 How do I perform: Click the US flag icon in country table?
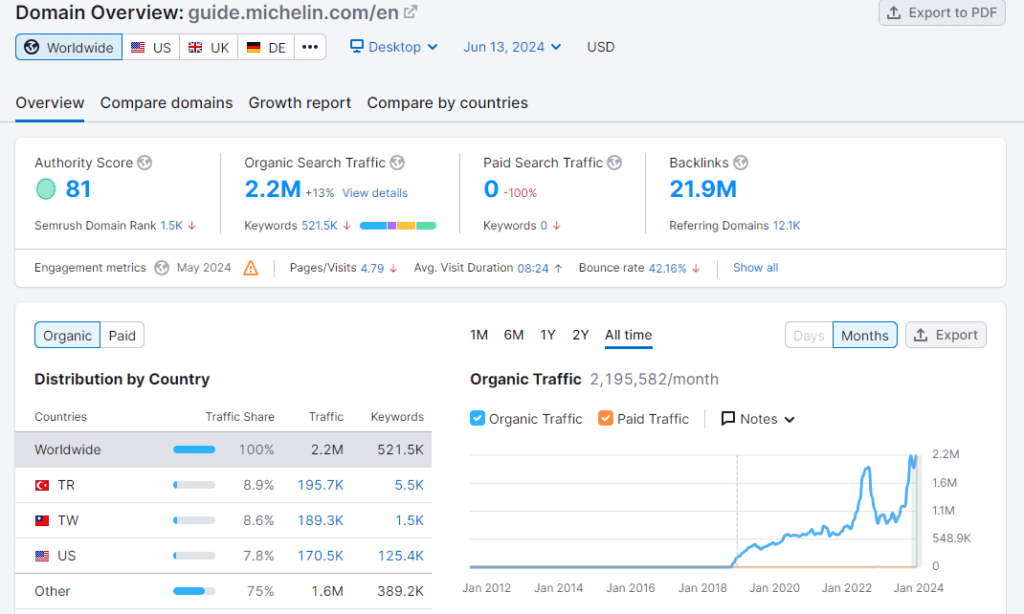click(x=42, y=556)
